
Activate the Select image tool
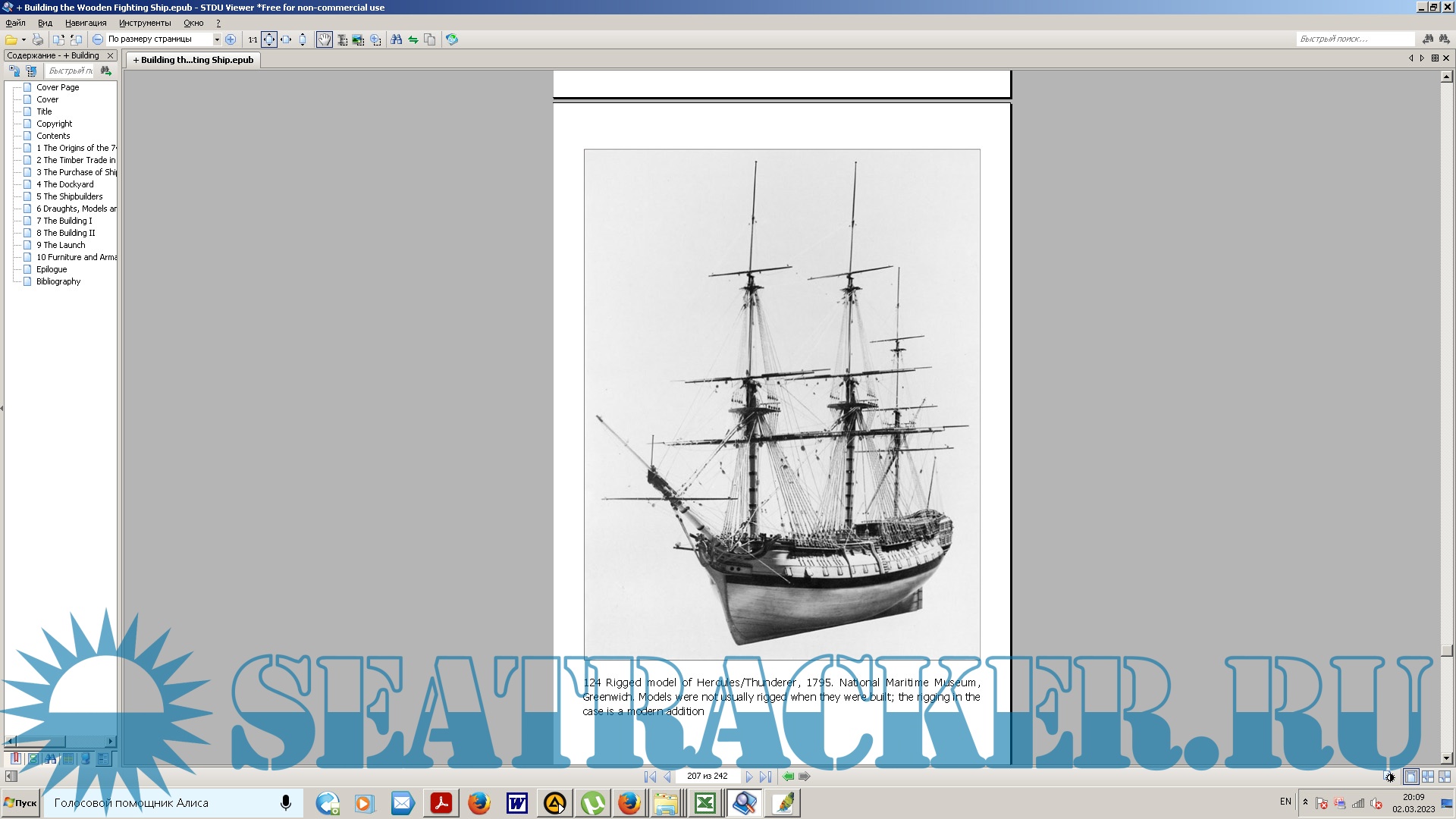click(x=358, y=39)
